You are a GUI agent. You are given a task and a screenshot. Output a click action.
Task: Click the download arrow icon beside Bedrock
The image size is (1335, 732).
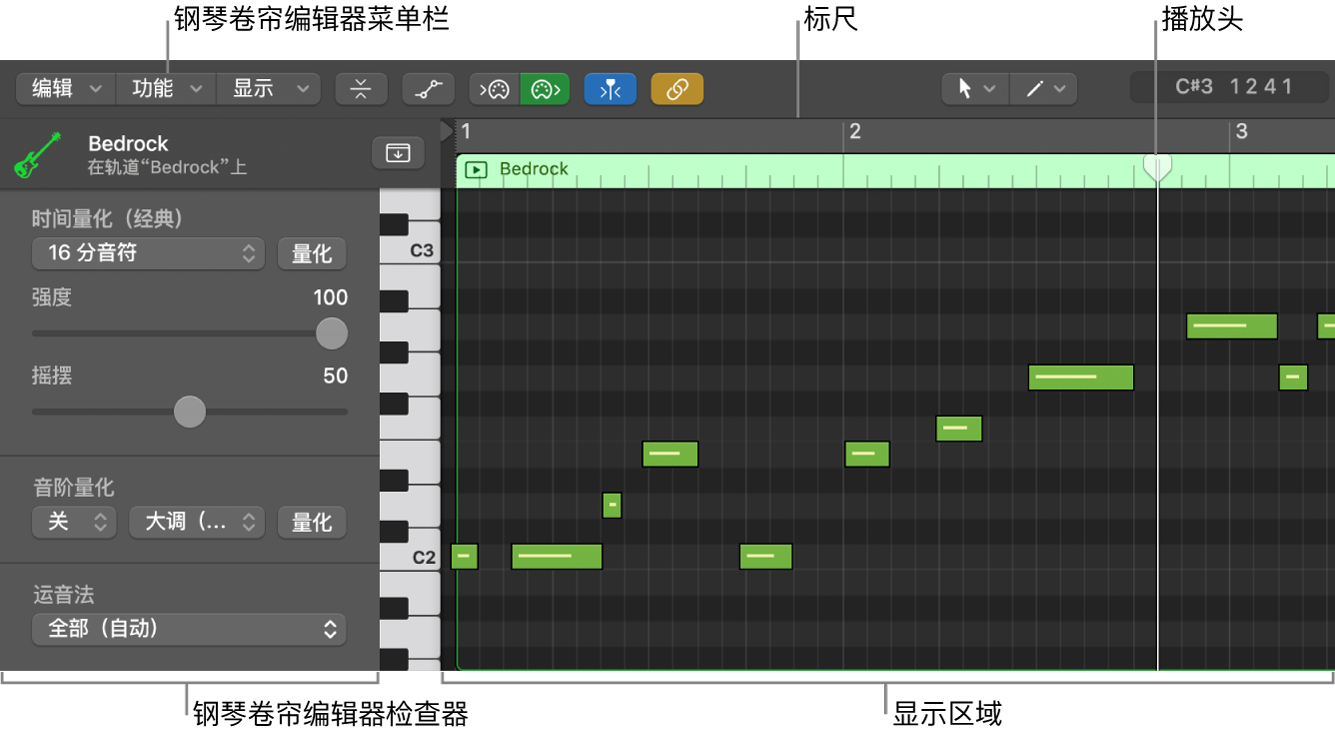398,152
